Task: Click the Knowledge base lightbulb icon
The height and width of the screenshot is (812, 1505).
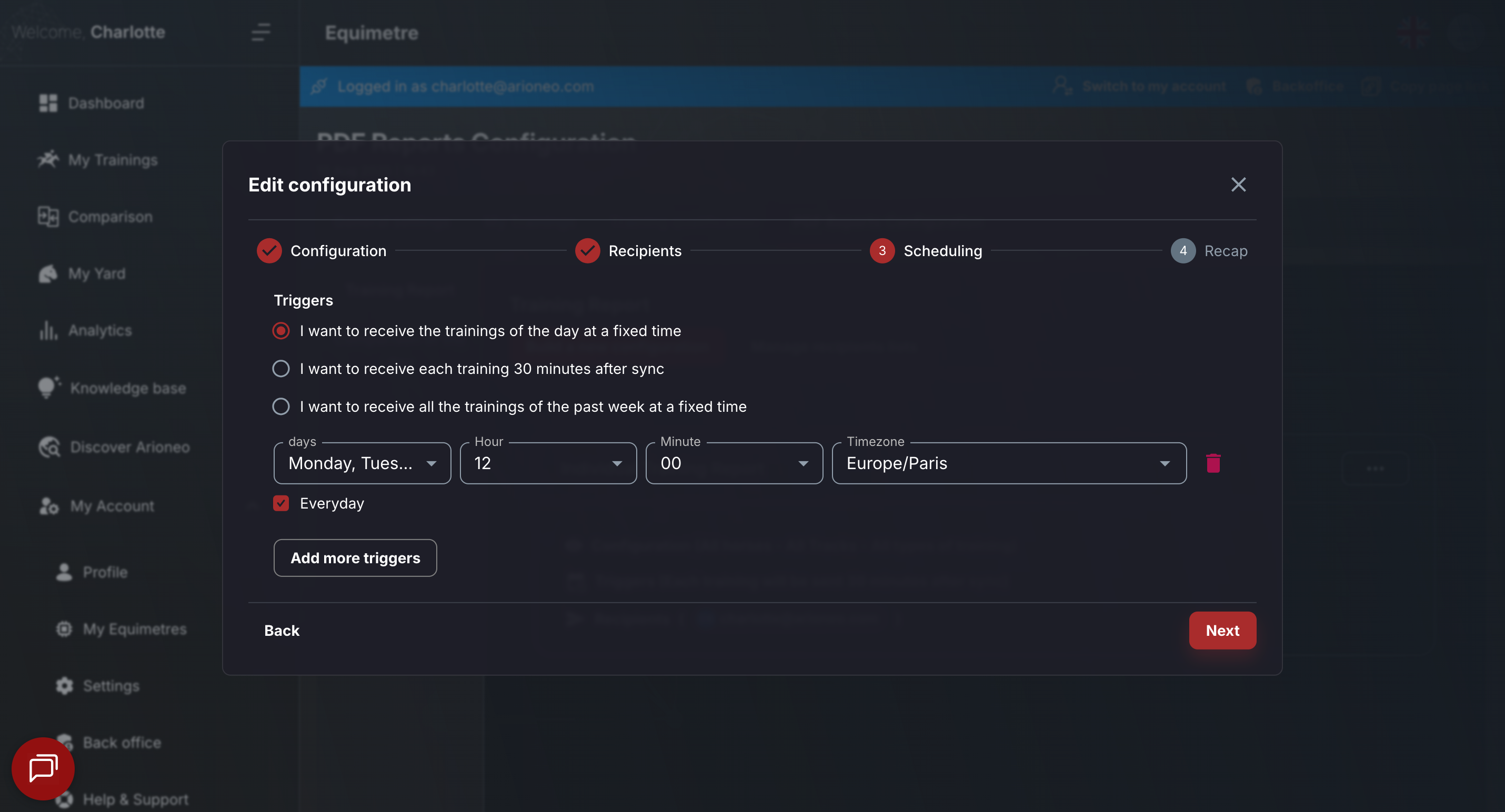Action: (49, 388)
